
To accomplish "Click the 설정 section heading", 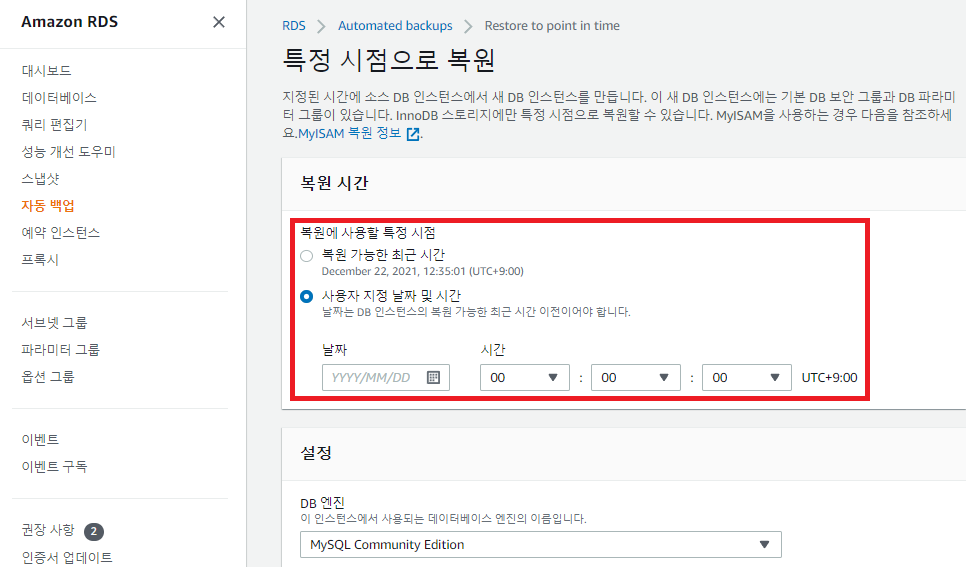I will [x=316, y=453].
